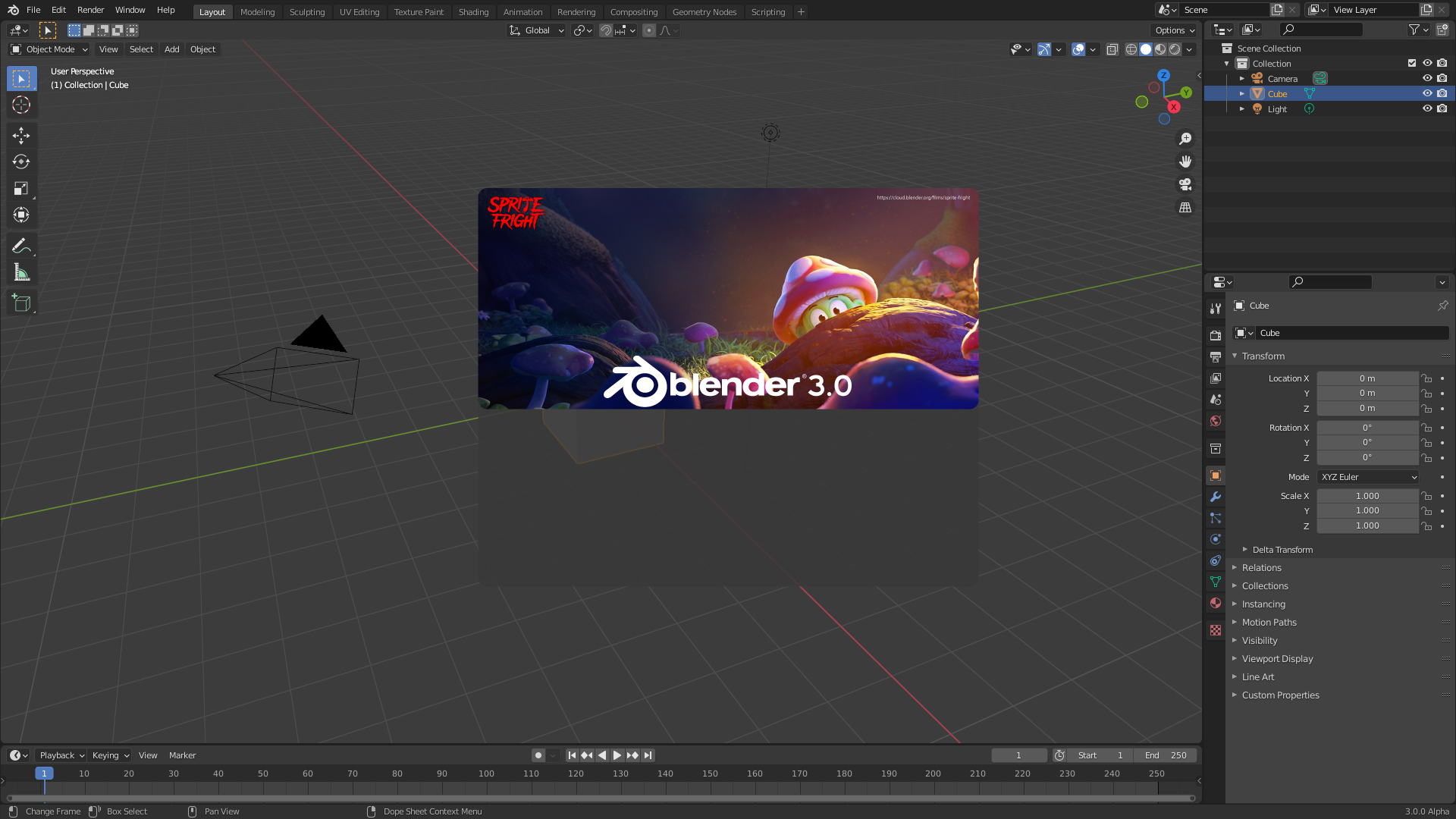Open the World properties tab
This screenshot has height=819, width=1456.
coord(1216,421)
